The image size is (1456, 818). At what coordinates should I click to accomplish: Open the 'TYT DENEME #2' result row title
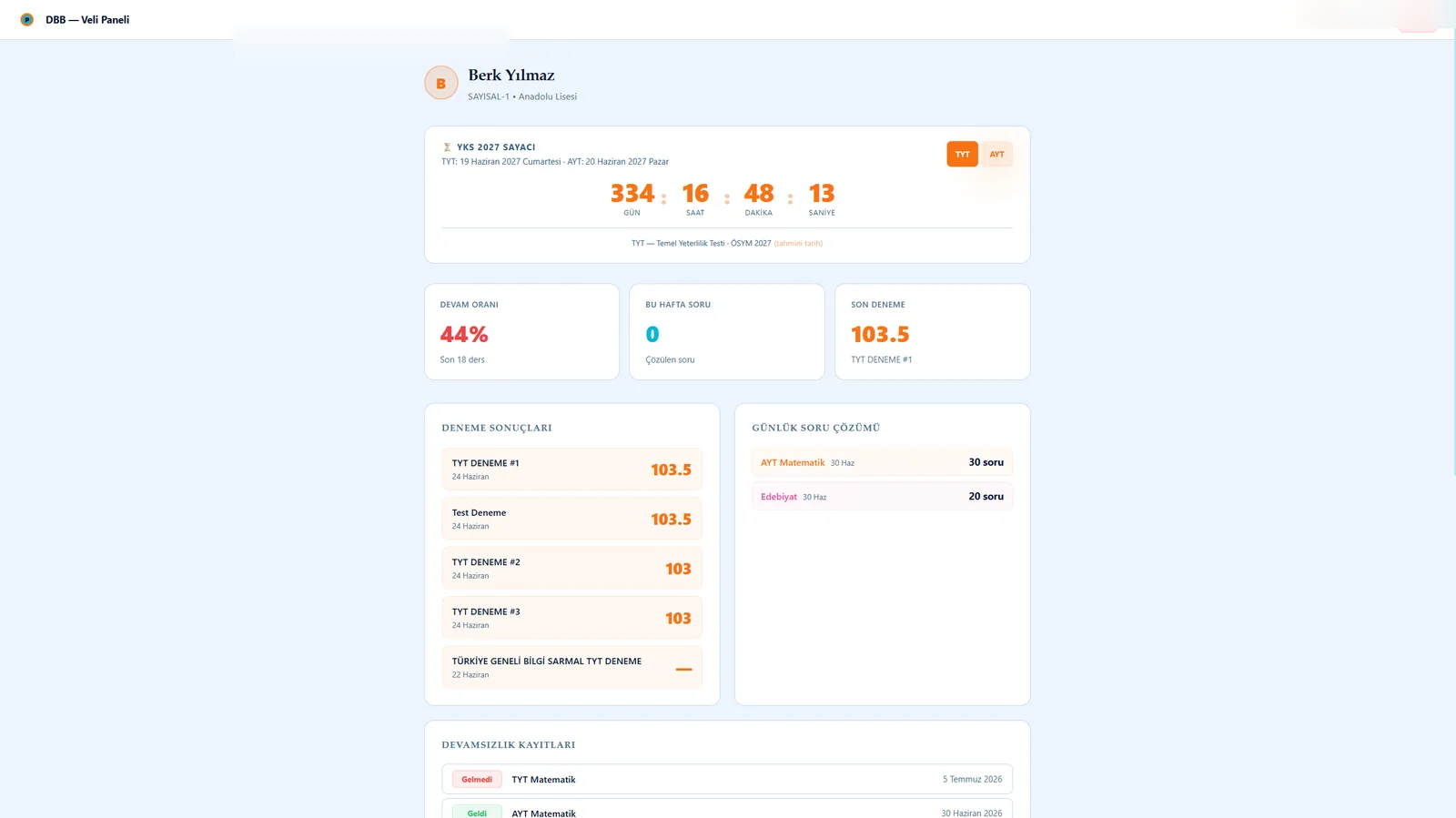[486, 562]
